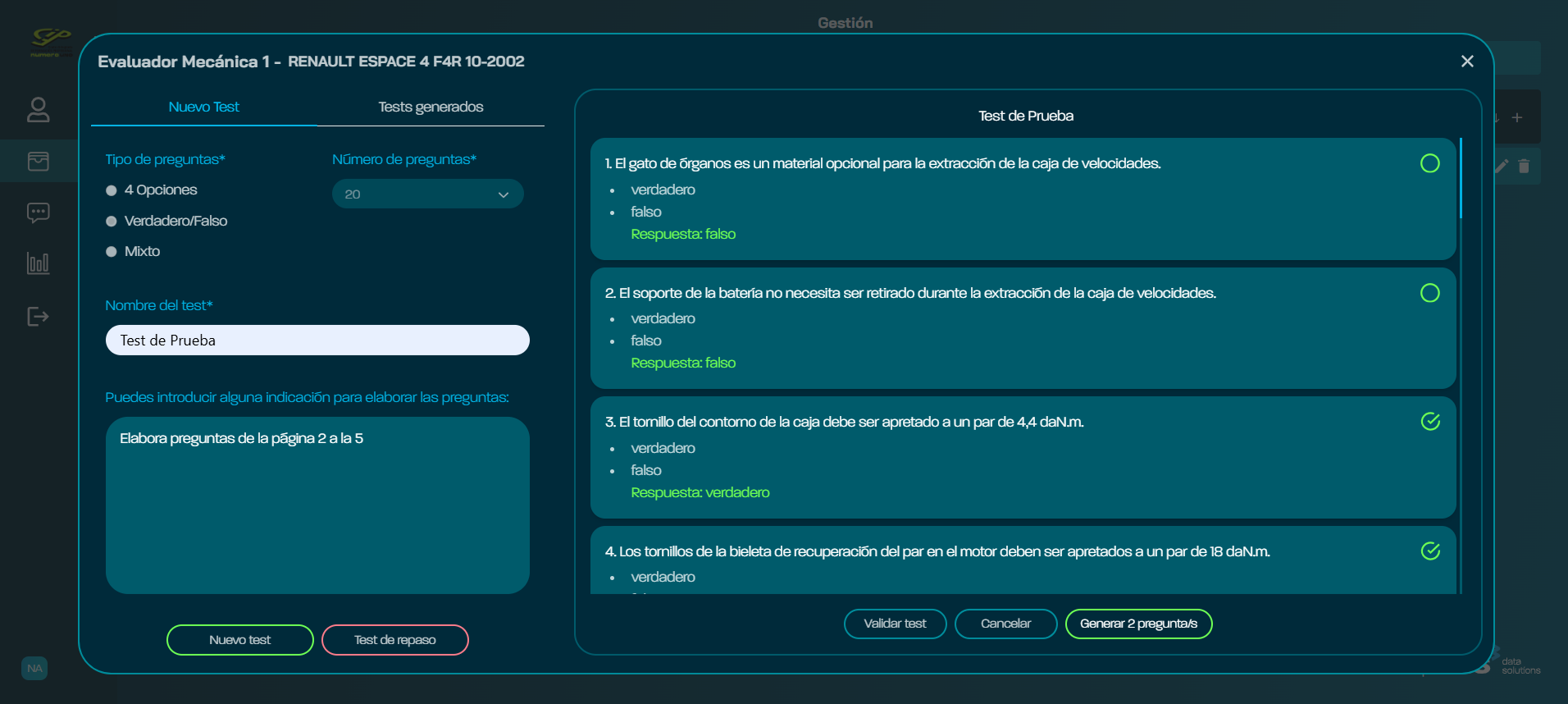
Task: Click the Test de repaso button
Action: coord(394,640)
